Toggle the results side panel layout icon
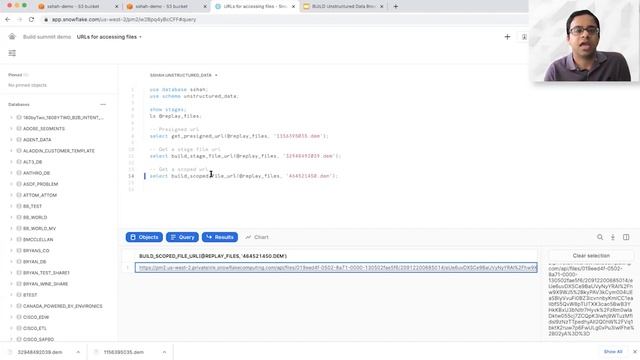This screenshot has height=360, width=640. [626, 237]
